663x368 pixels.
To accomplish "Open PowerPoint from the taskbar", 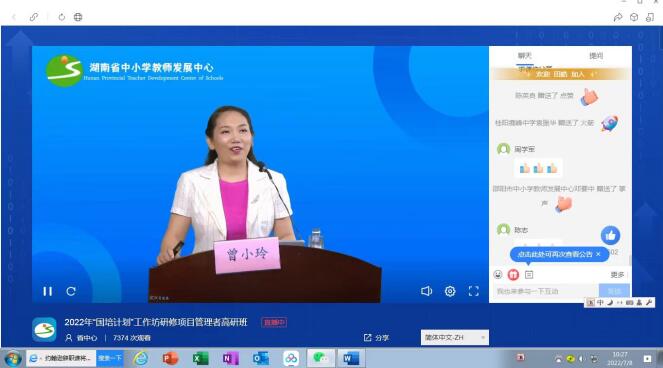I will point(170,358).
